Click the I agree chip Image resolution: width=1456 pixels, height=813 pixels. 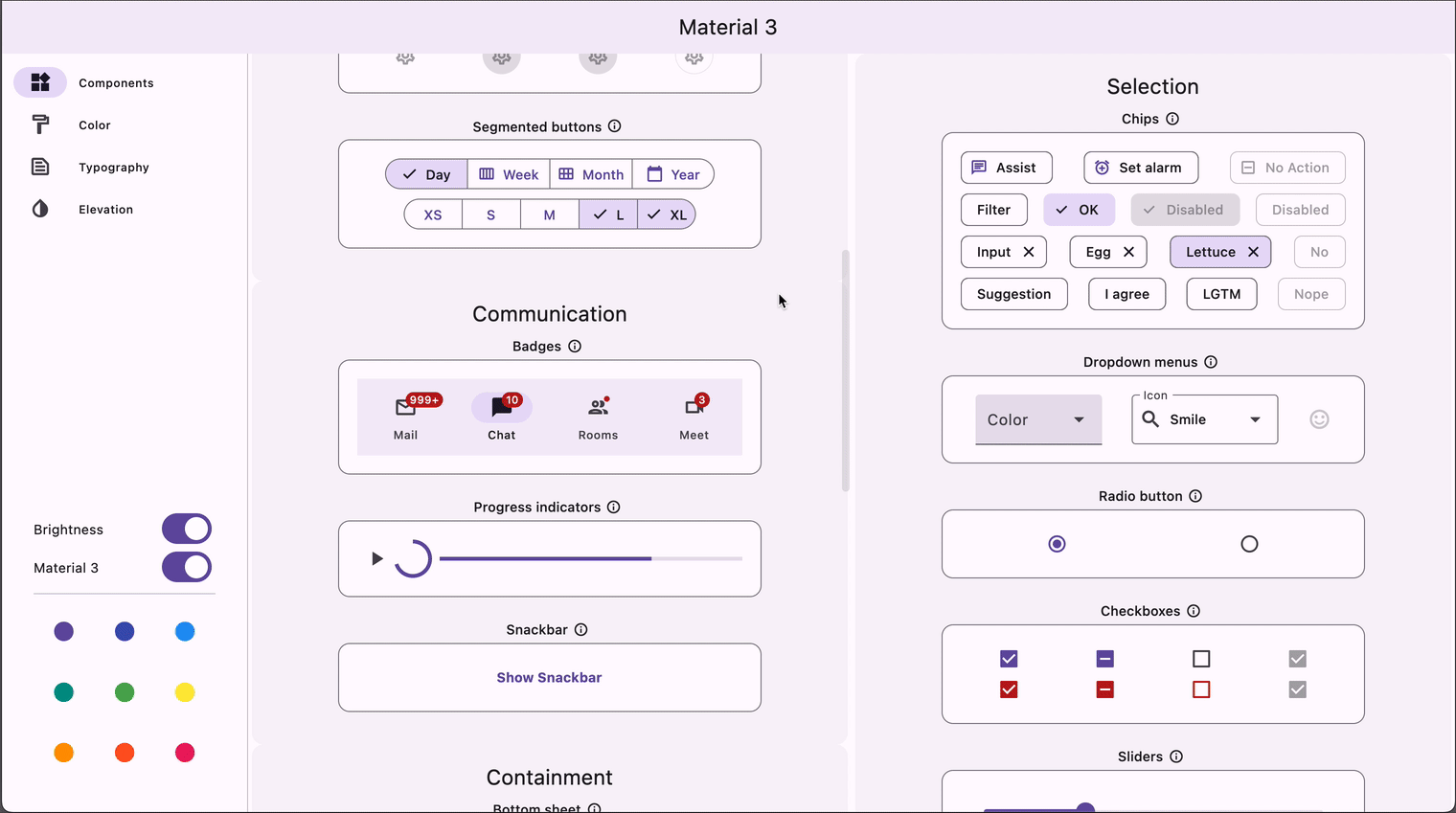coord(1127,294)
